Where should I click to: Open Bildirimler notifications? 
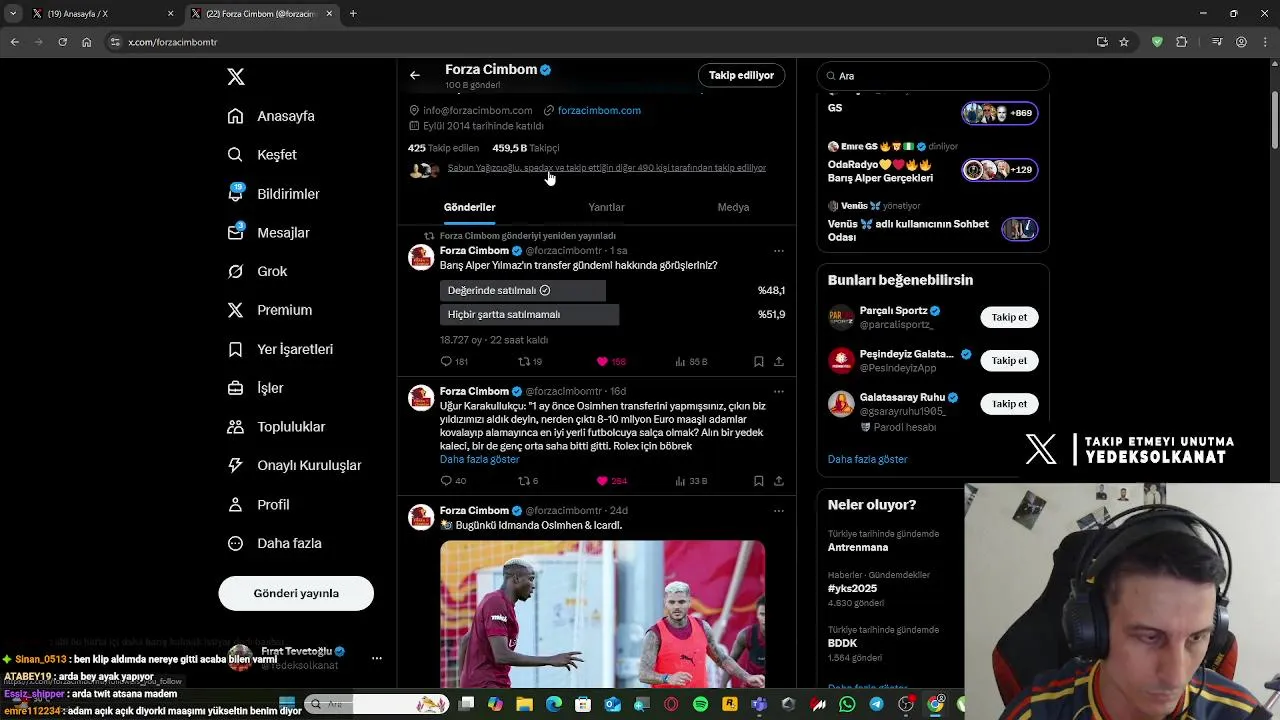(273, 194)
